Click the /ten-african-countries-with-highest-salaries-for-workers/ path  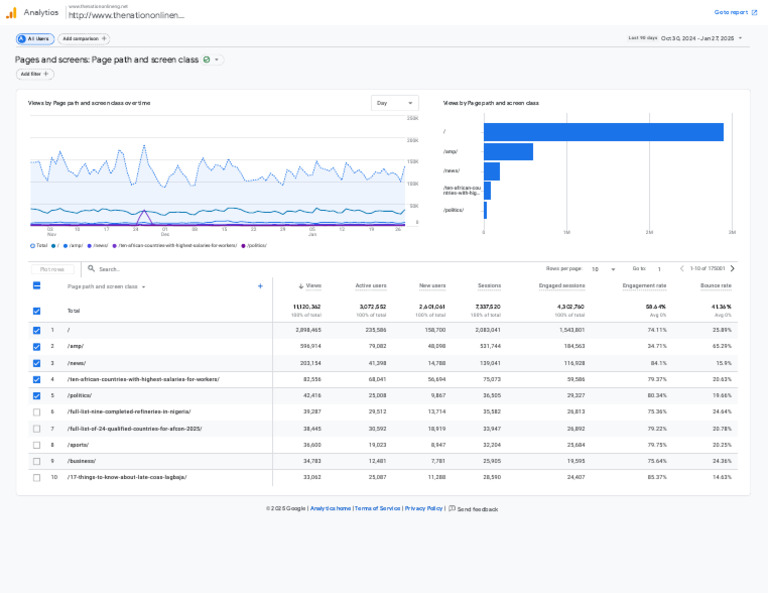143,380
